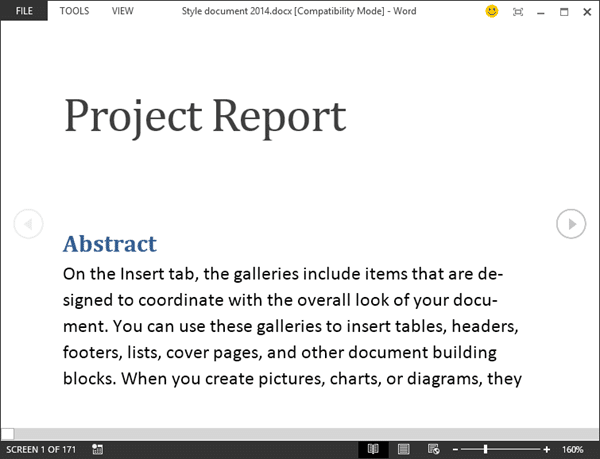Image resolution: width=600 pixels, height=459 pixels.
Task: Open the VIEW menu
Action: pyautogui.click(x=122, y=11)
